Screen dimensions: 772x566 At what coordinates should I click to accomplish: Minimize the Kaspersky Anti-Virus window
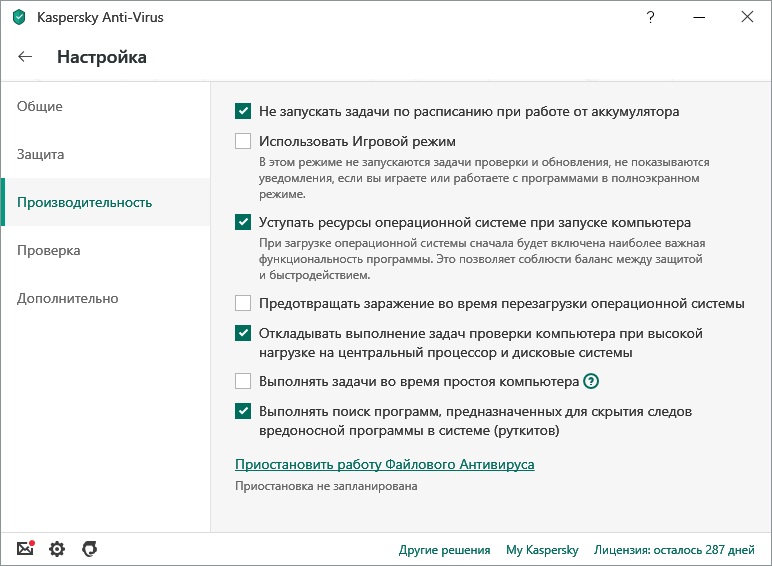(x=699, y=17)
